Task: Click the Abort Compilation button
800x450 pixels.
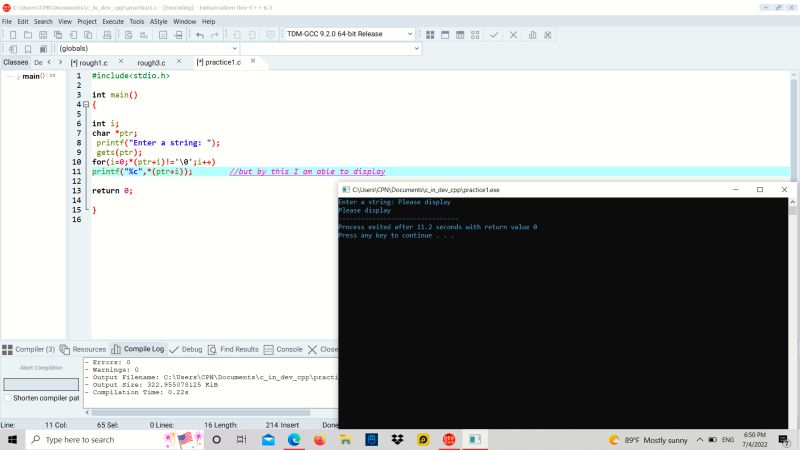Action: tap(41, 368)
